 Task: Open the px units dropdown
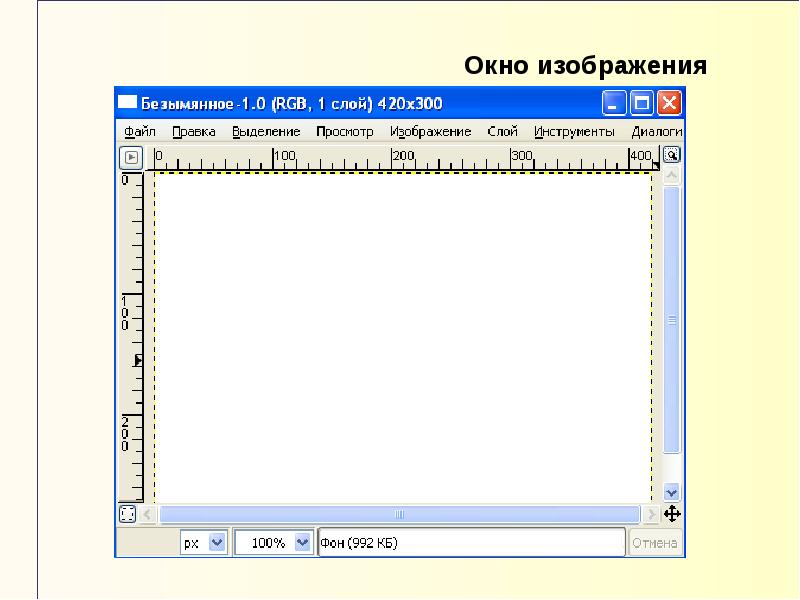204,543
